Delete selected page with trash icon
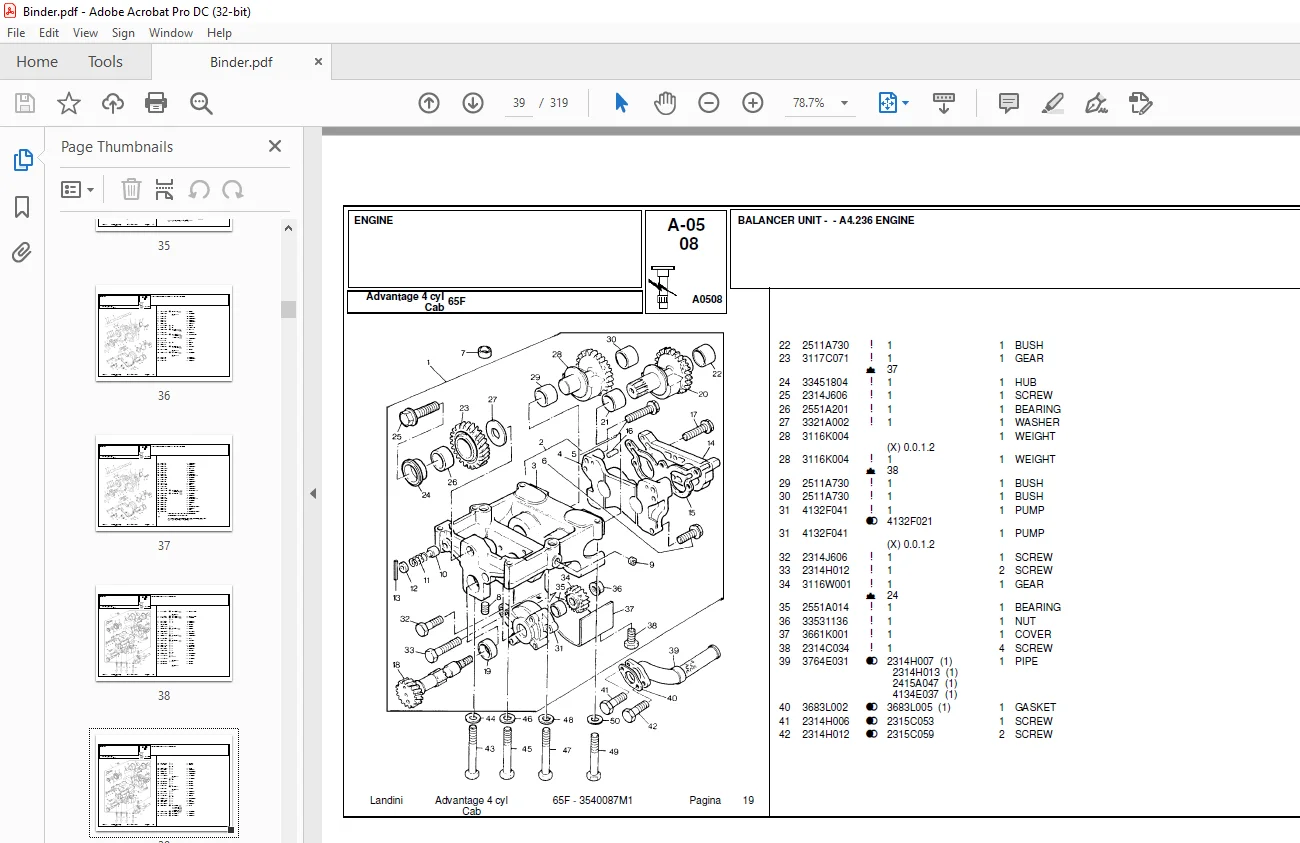1300x843 pixels. (x=131, y=189)
